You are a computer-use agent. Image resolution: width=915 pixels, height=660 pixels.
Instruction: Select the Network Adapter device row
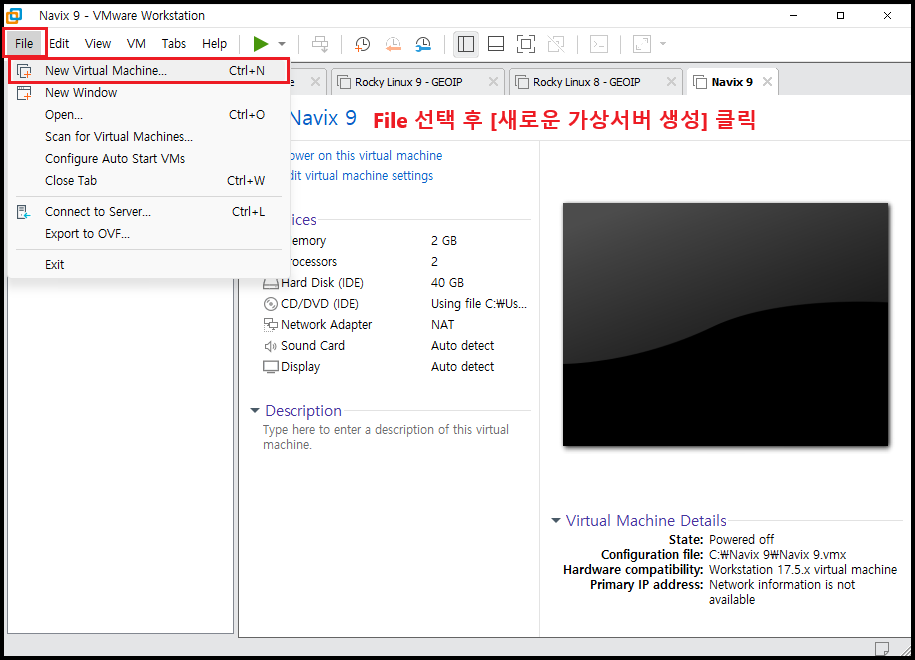[x=396, y=325]
